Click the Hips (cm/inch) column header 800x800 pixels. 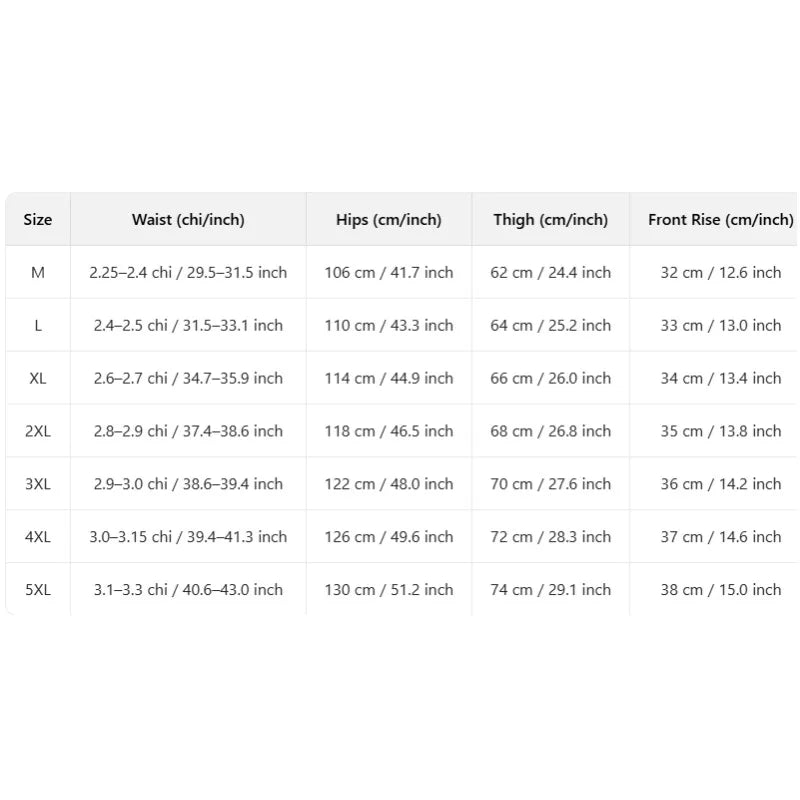[x=388, y=220]
